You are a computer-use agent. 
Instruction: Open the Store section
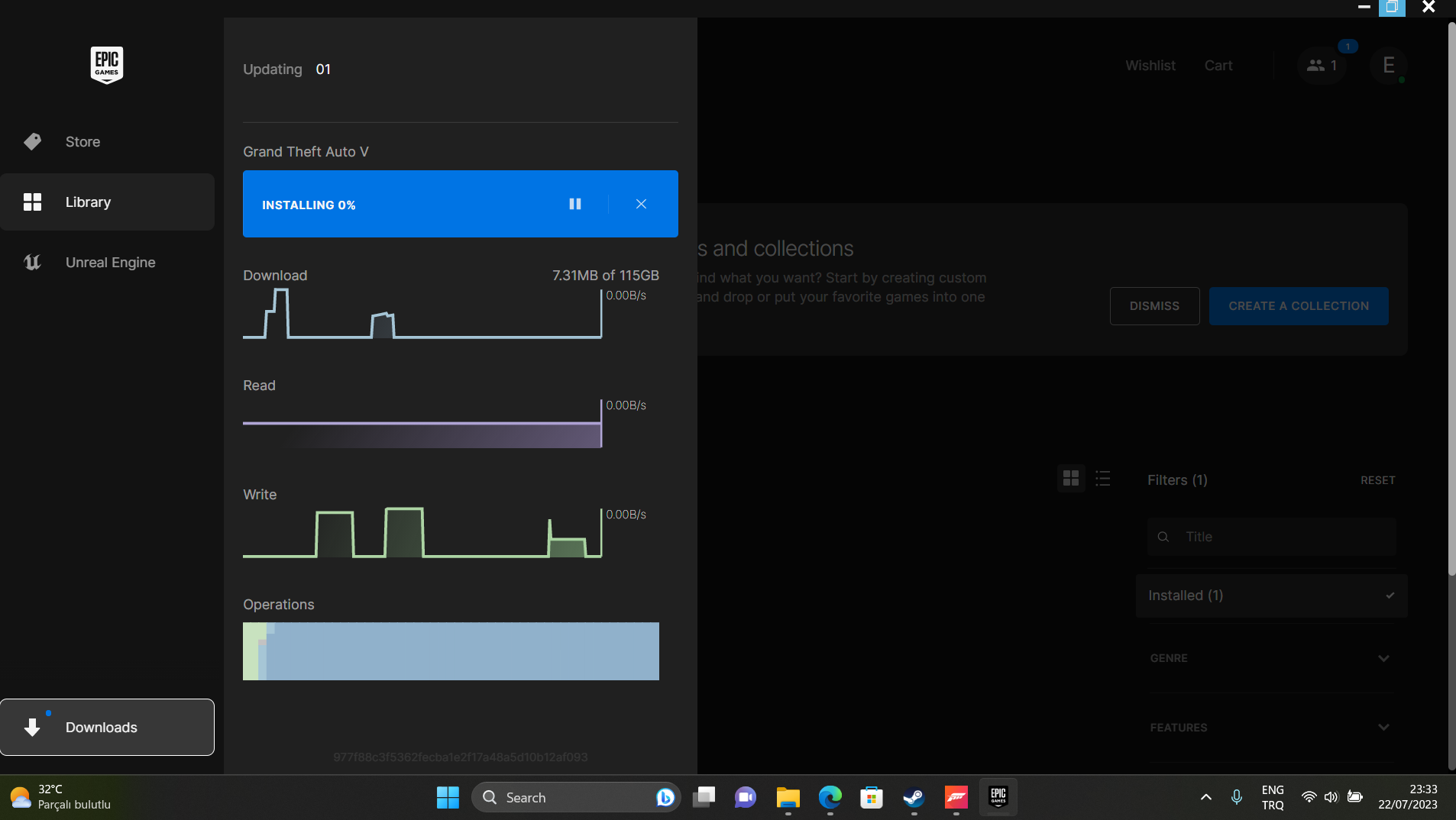pos(107,142)
